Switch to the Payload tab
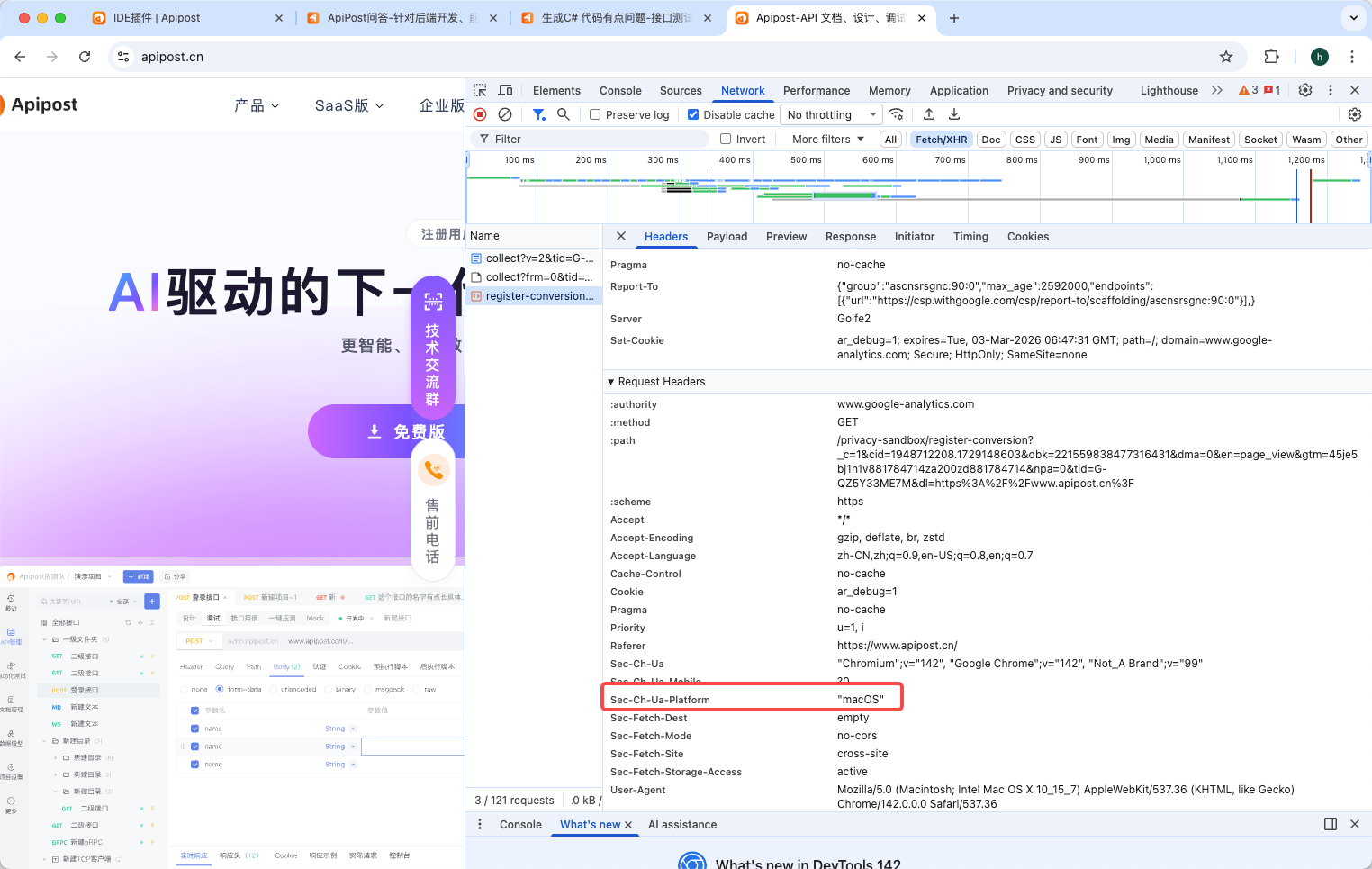The height and width of the screenshot is (869, 1372). pyautogui.click(x=727, y=237)
